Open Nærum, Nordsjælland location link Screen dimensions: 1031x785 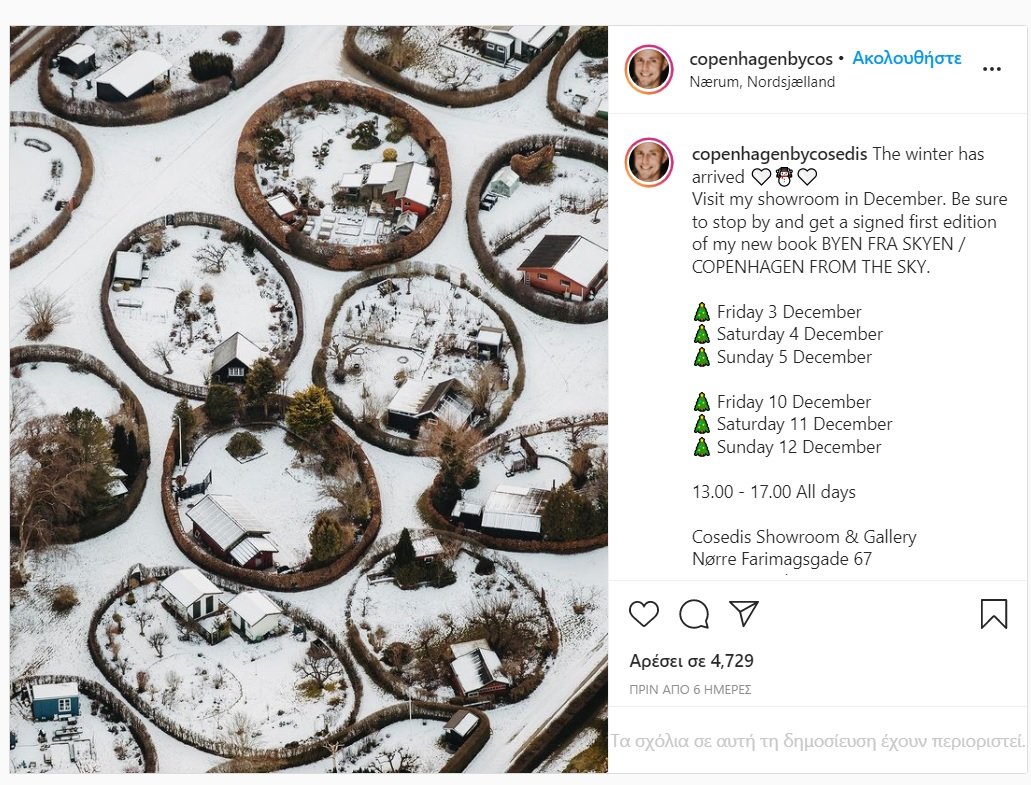click(x=762, y=82)
